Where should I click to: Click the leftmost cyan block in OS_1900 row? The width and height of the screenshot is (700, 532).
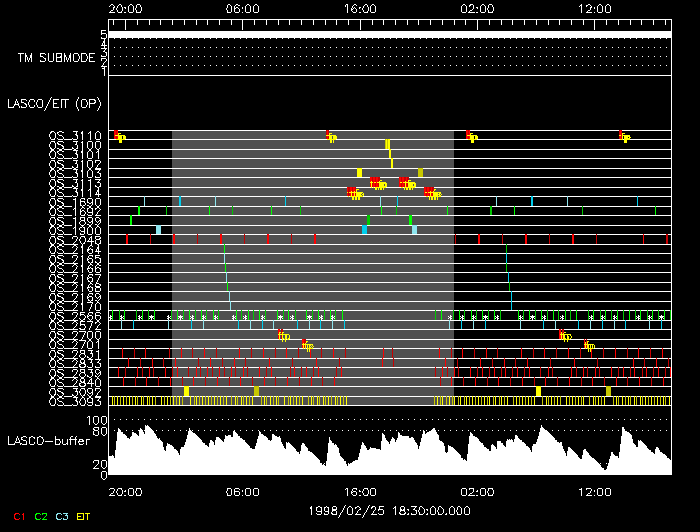coord(158,230)
